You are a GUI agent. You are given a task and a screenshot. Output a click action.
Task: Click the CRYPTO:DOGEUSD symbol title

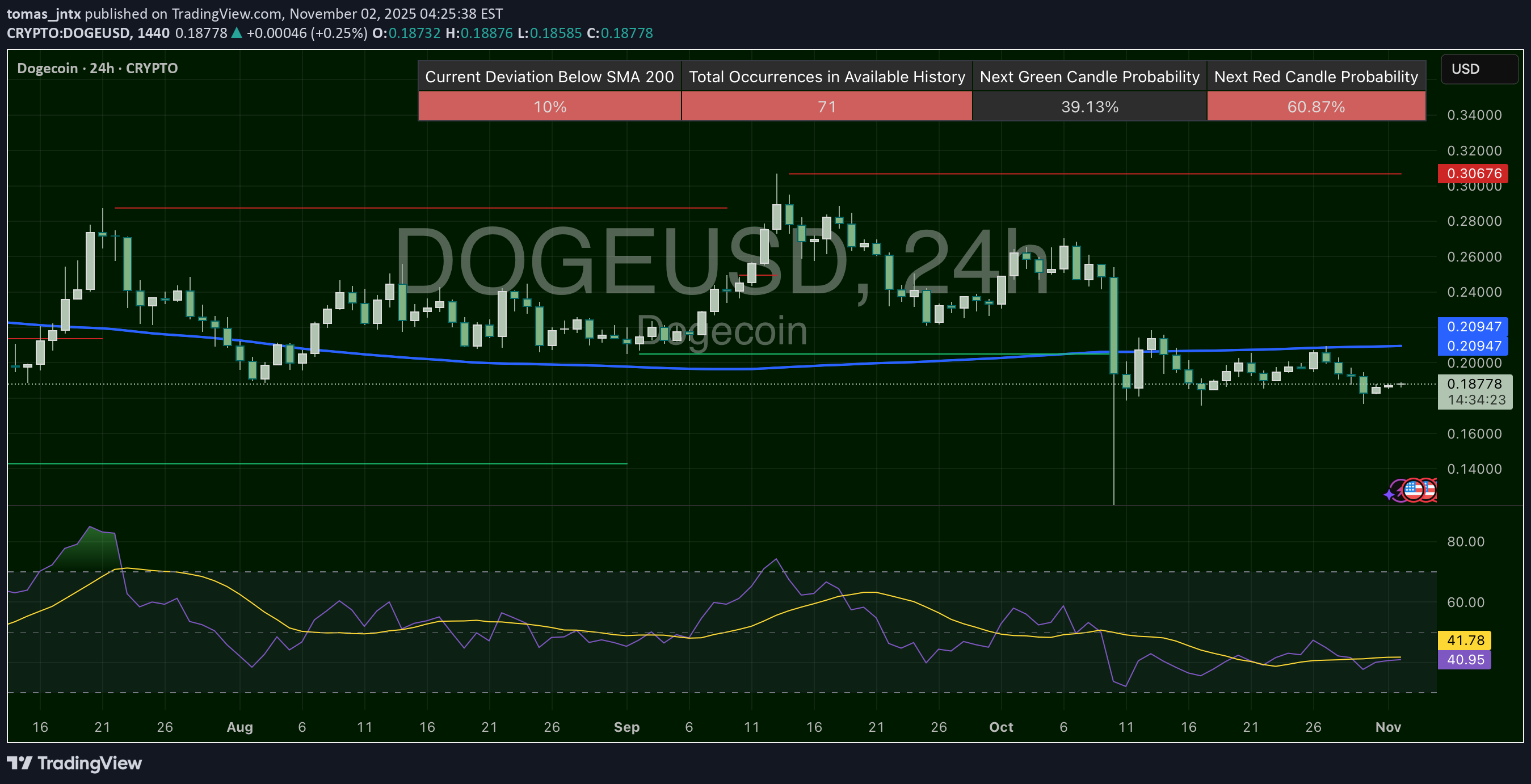66,33
